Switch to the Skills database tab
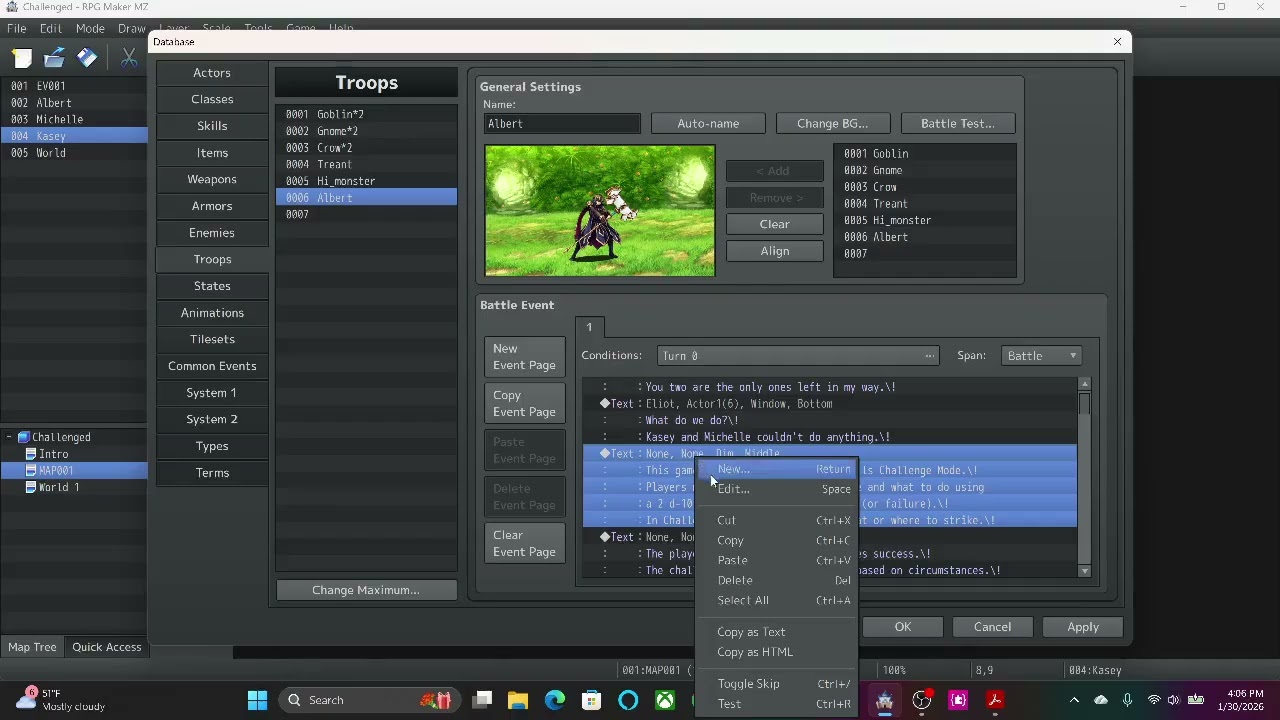The width and height of the screenshot is (1280, 720). [212, 126]
